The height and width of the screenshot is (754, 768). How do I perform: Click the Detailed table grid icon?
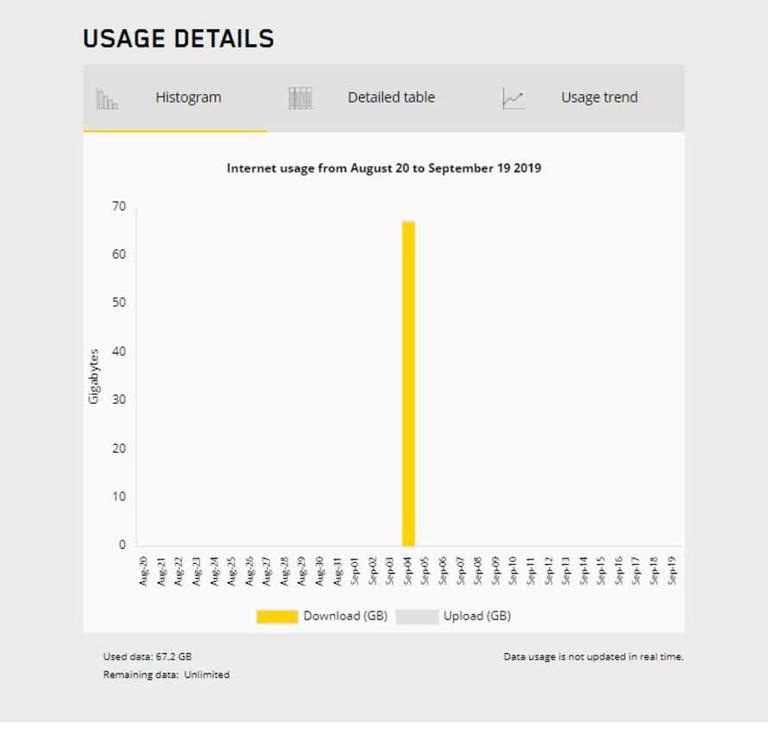300,98
